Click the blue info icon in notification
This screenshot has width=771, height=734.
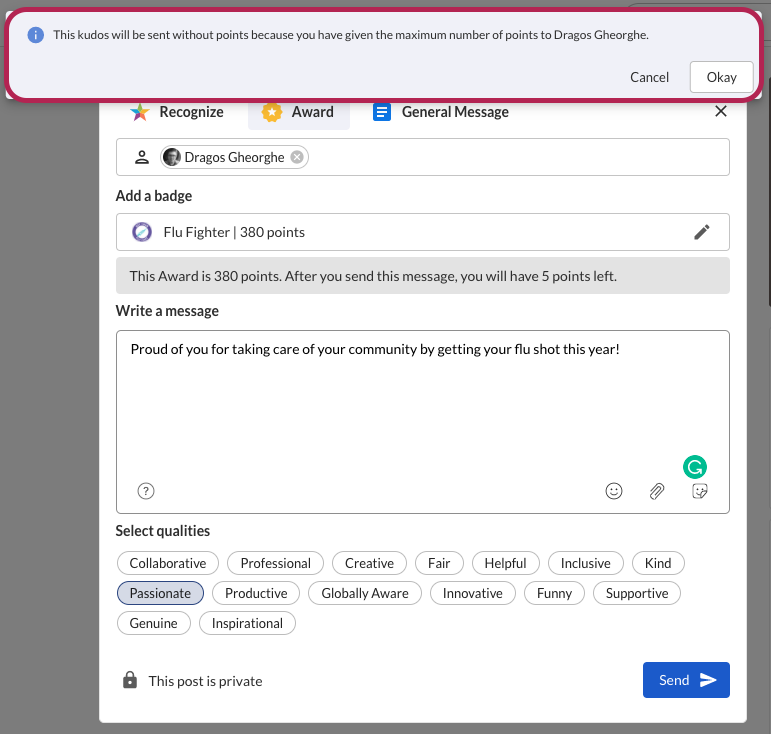point(35,35)
